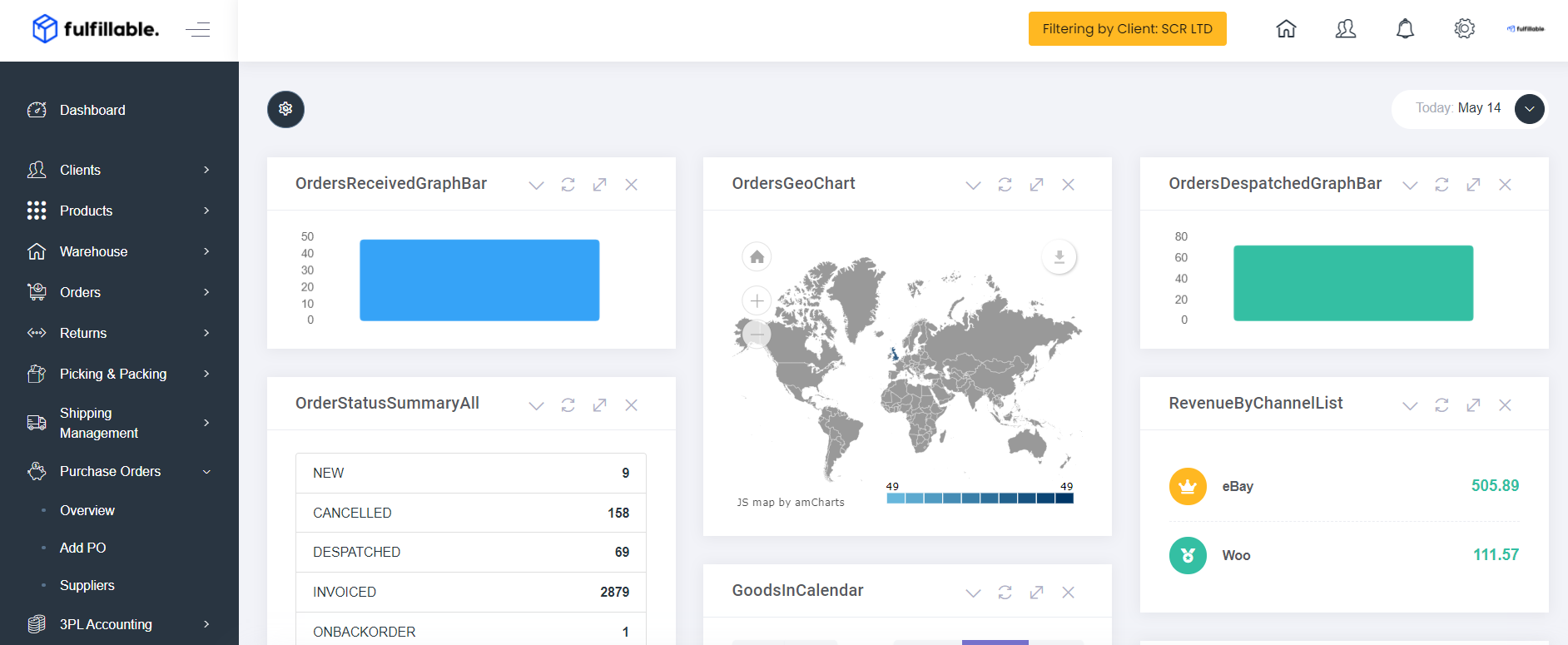
Task: Open the settings gear in top bar
Action: click(1465, 29)
